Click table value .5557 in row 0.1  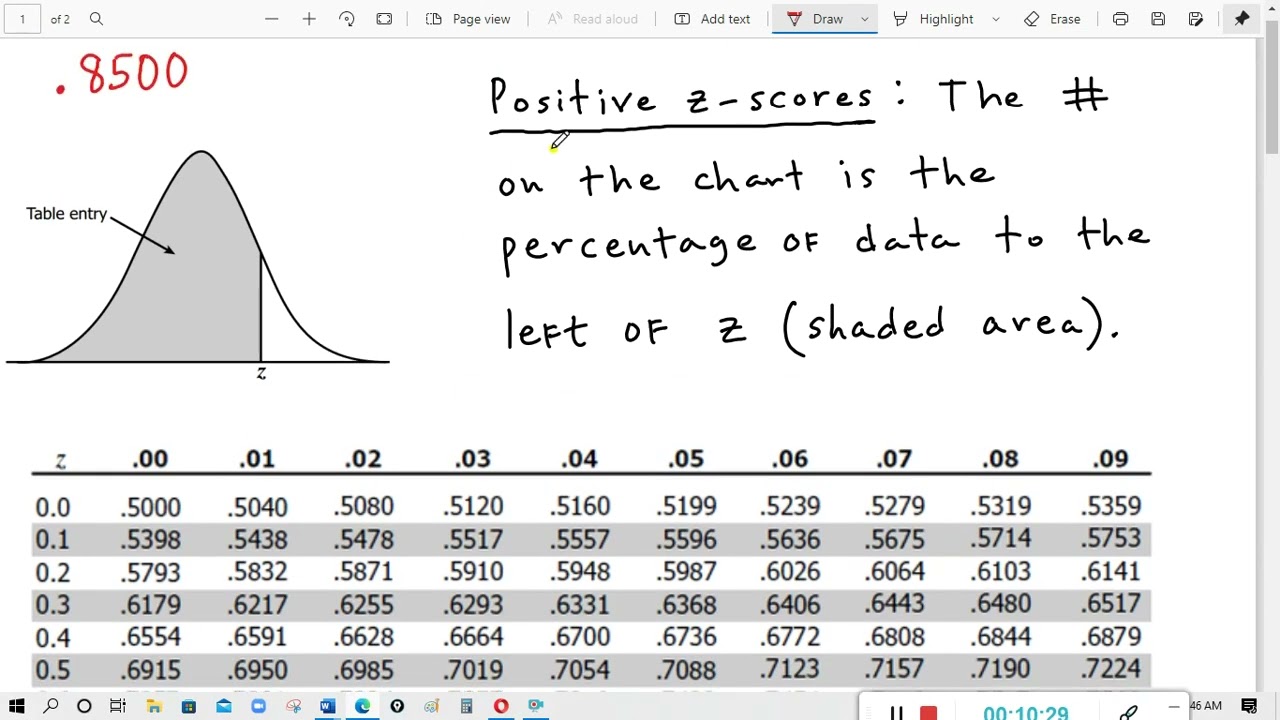click(579, 540)
